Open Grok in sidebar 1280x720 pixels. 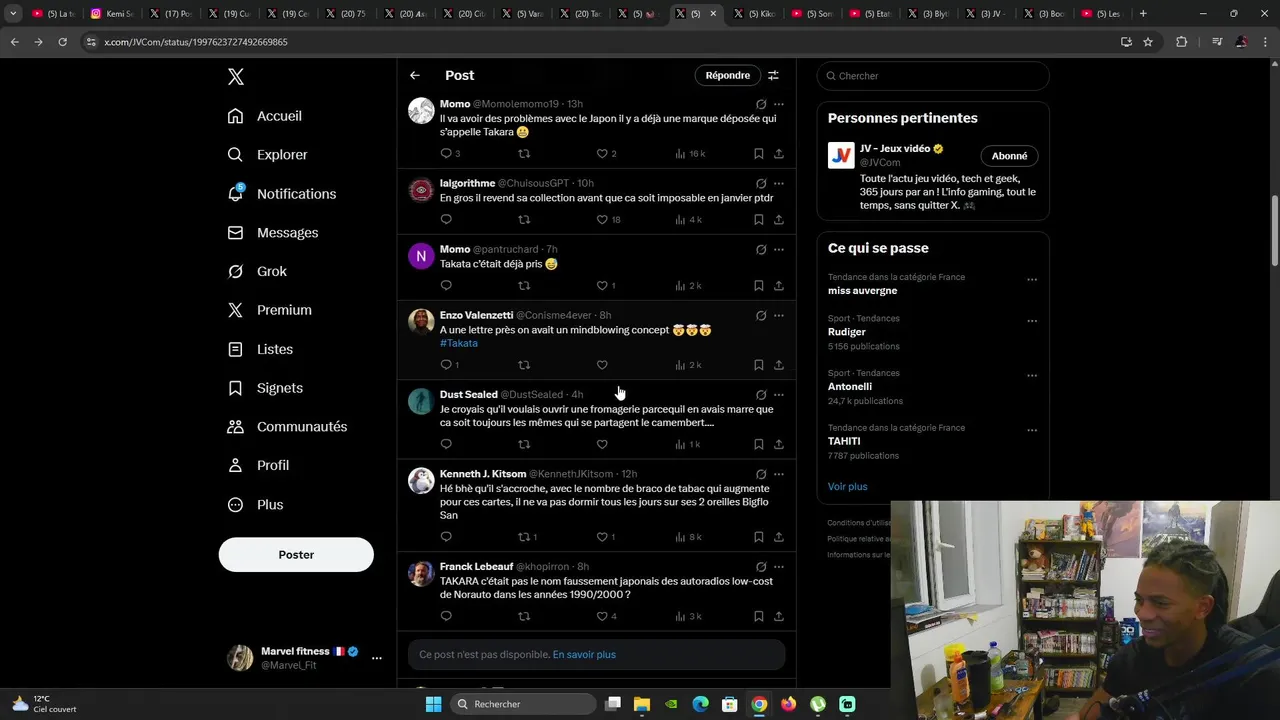(x=257, y=271)
